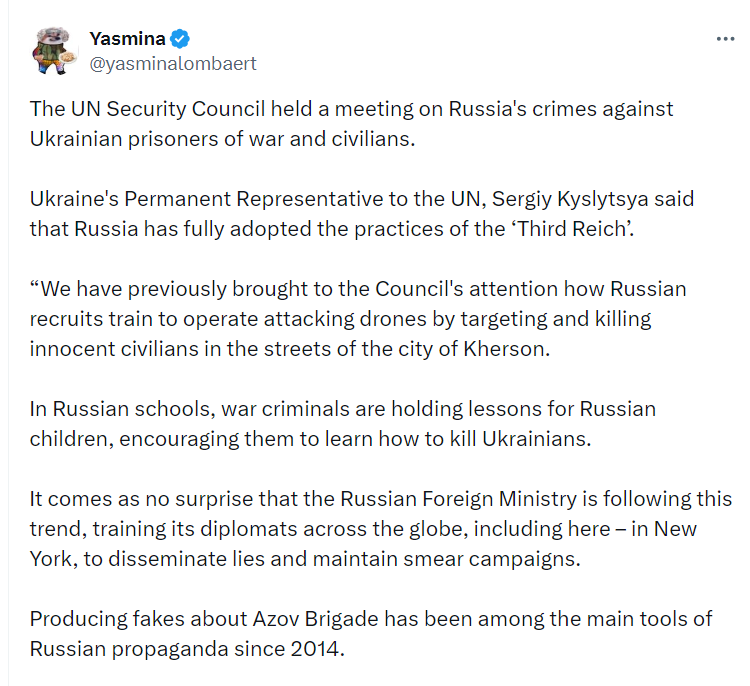The width and height of the screenshot is (750, 686).
Task: Click Yasmina's profile avatar picture
Action: point(54,51)
